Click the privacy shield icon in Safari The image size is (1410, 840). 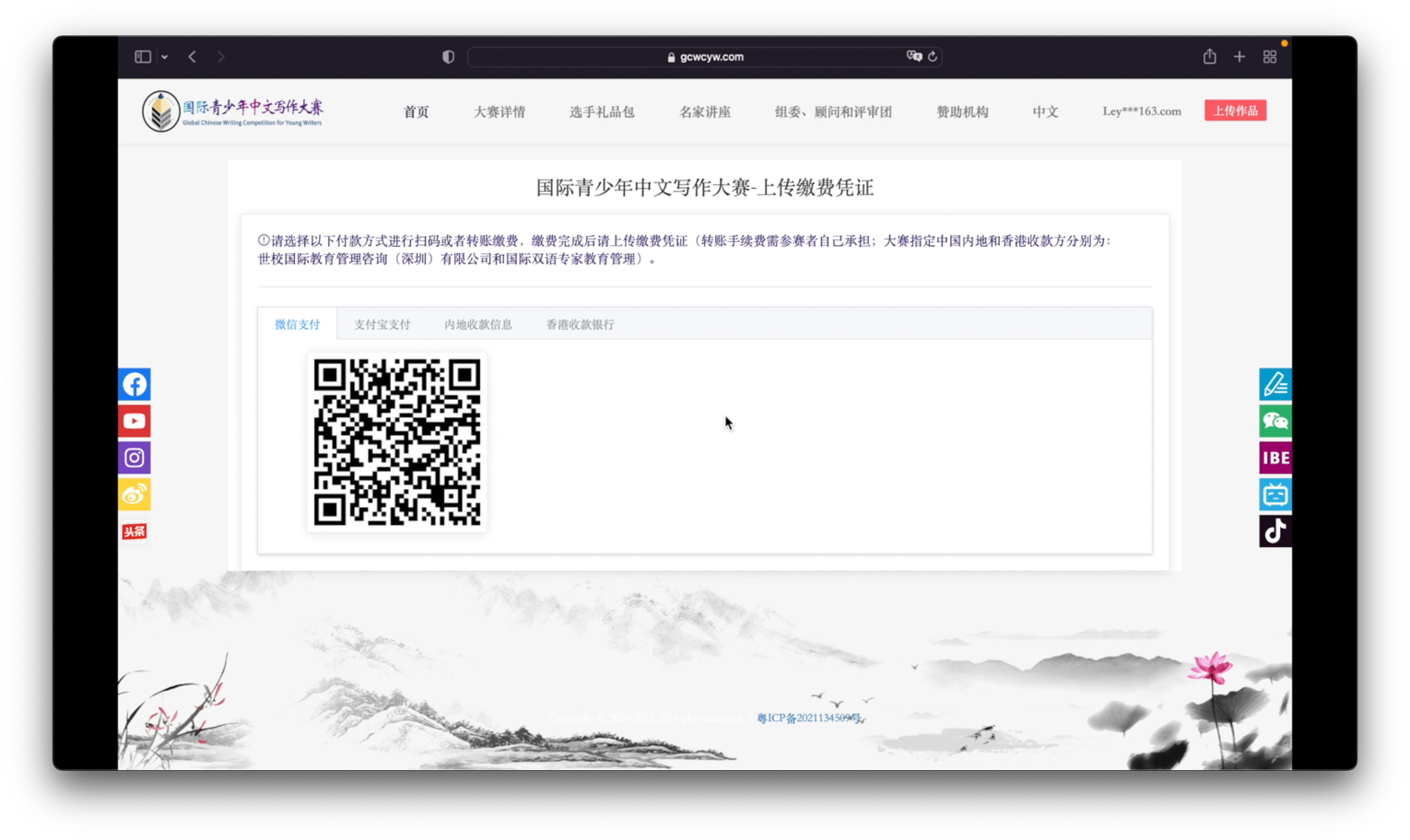448,57
